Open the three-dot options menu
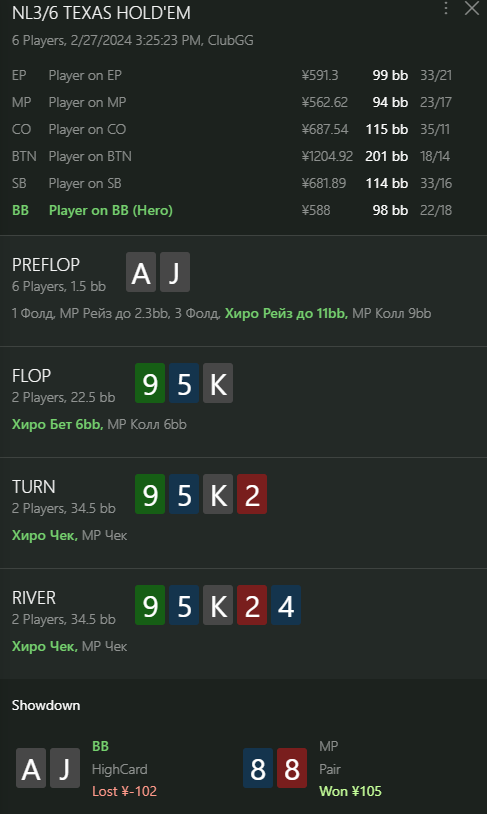This screenshot has width=487, height=814. point(445,8)
